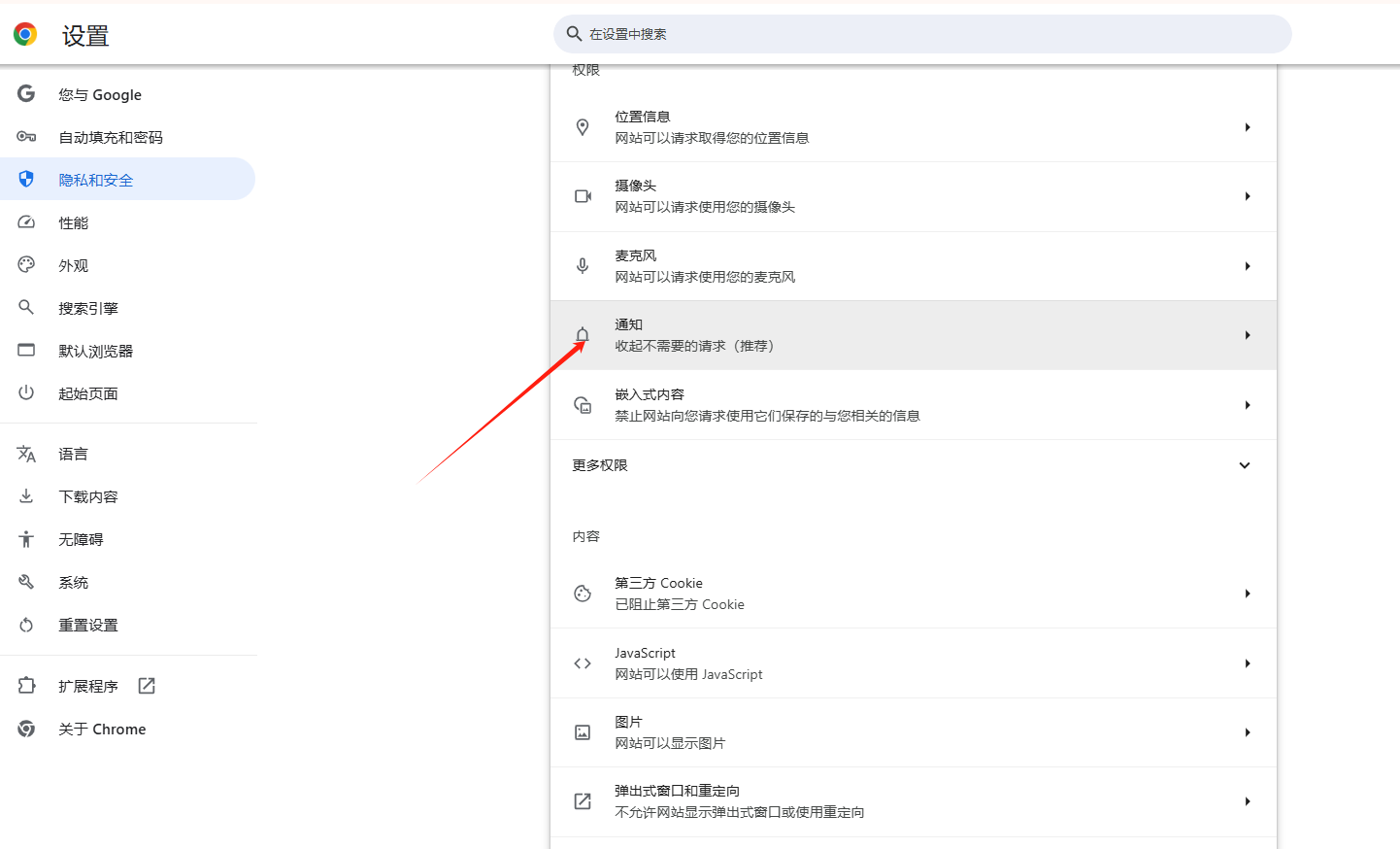
Task: Open 第三方 Cookie settings
Action: click(x=914, y=594)
